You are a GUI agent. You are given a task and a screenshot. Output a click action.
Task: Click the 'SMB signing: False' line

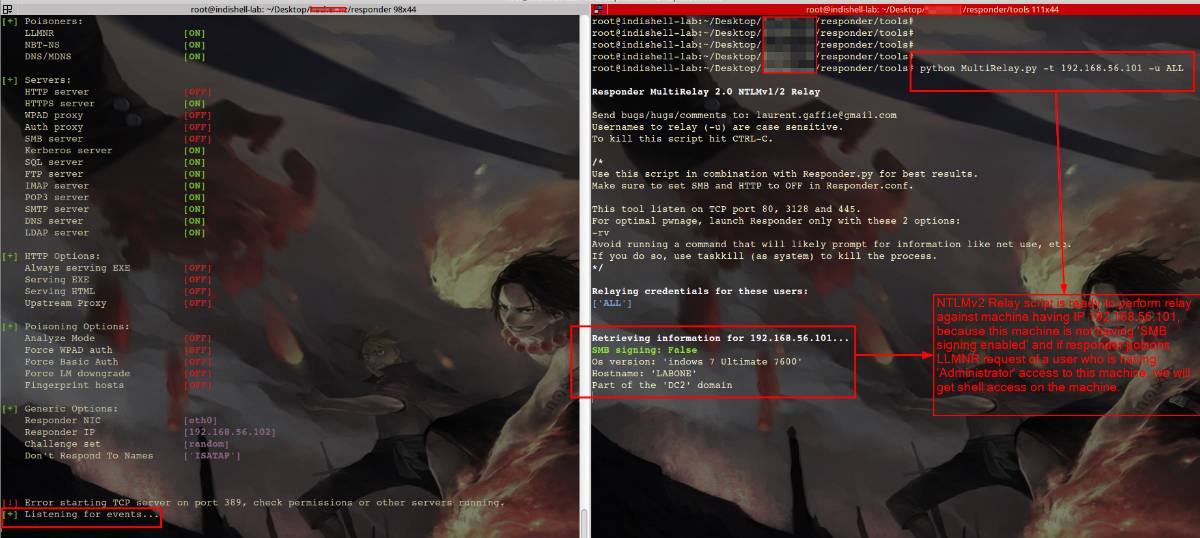tap(645, 350)
